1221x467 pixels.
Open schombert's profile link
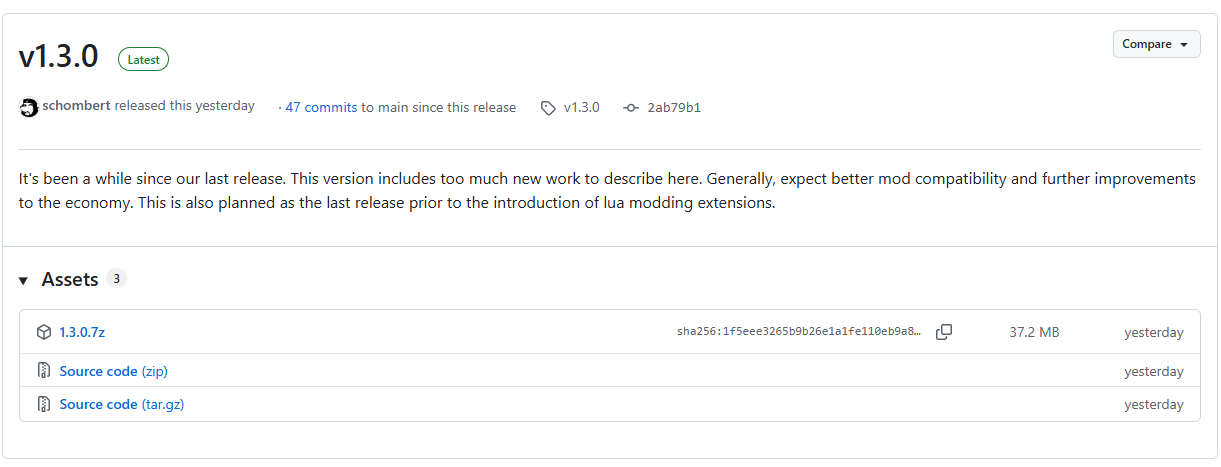(77, 106)
